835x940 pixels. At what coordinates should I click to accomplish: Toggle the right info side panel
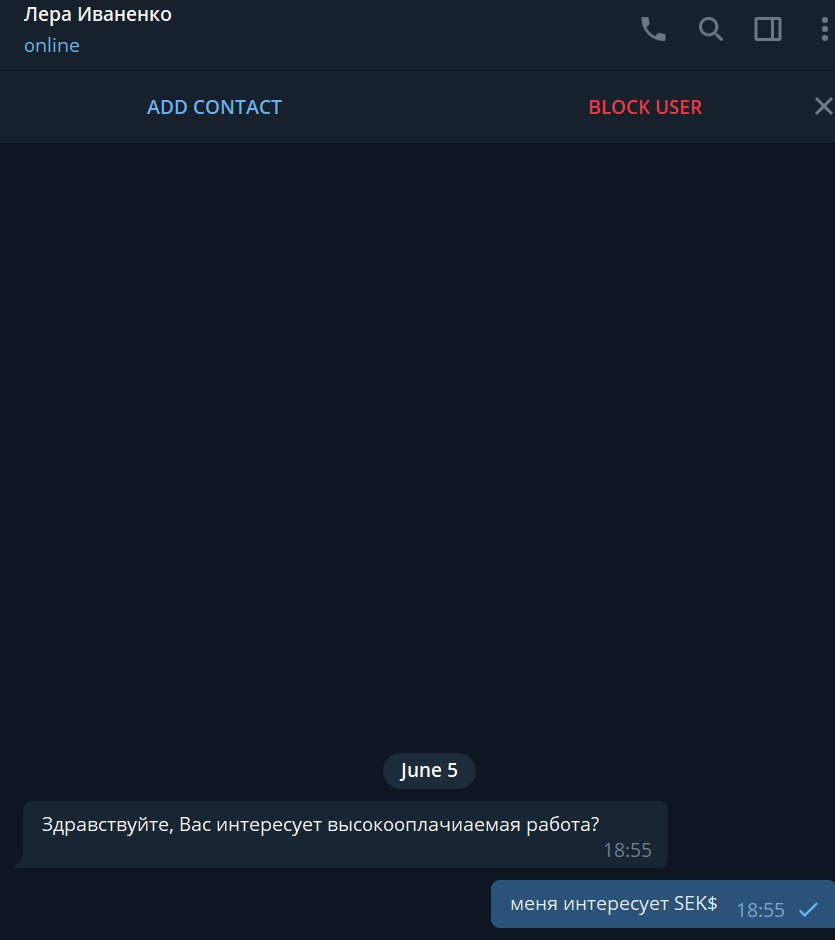[x=767, y=29]
